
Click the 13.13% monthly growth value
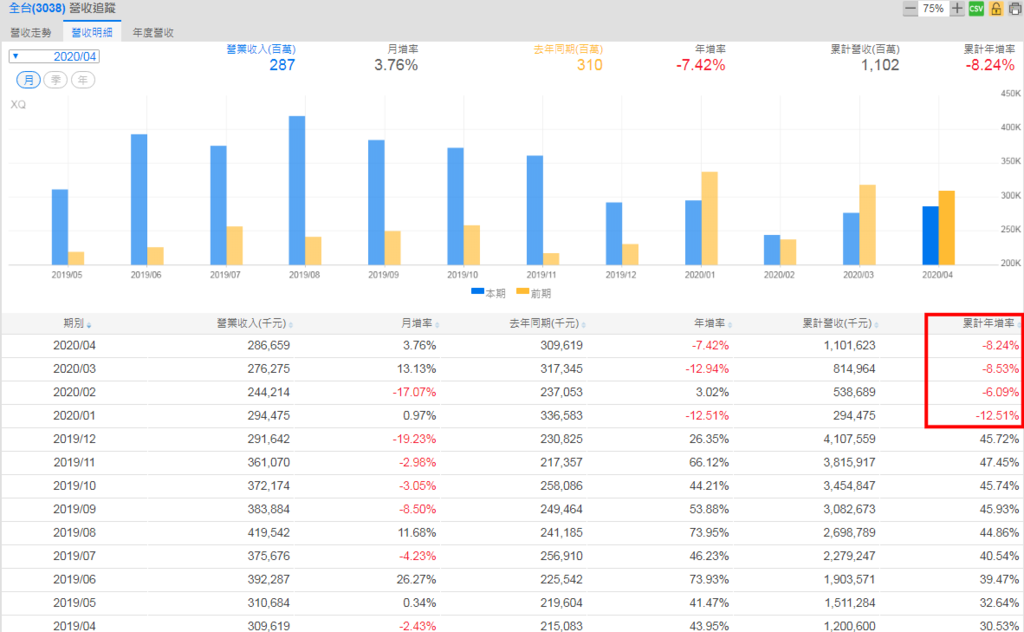tap(416, 369)
